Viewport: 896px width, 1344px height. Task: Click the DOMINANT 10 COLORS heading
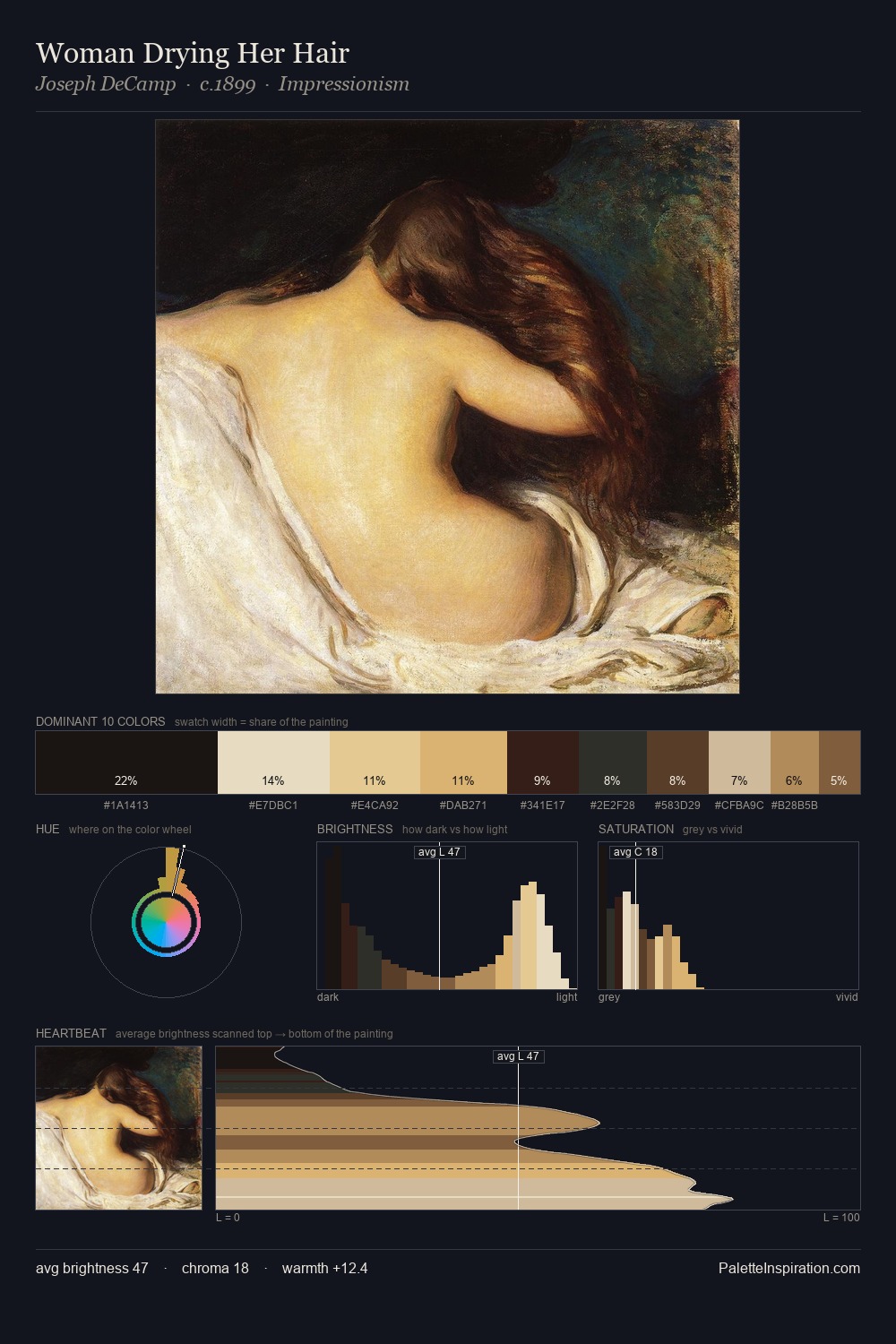(100, 721)
